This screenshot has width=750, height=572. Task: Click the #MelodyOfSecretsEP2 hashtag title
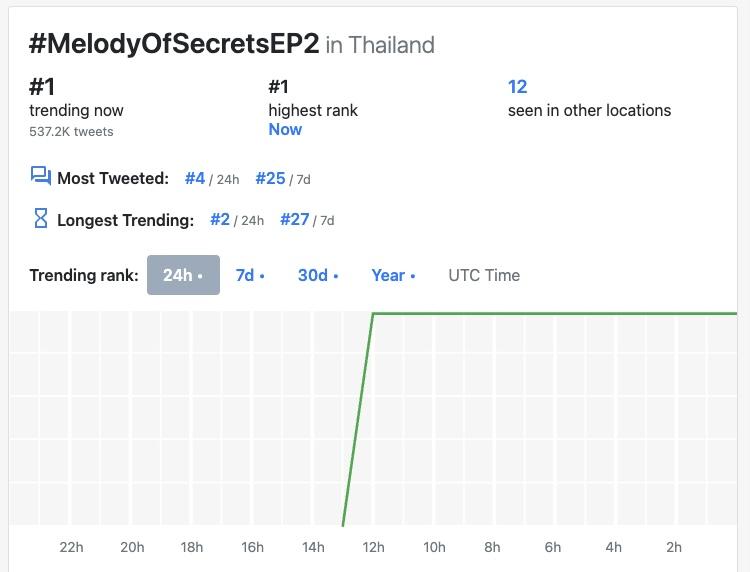click(x=174, y=44)
